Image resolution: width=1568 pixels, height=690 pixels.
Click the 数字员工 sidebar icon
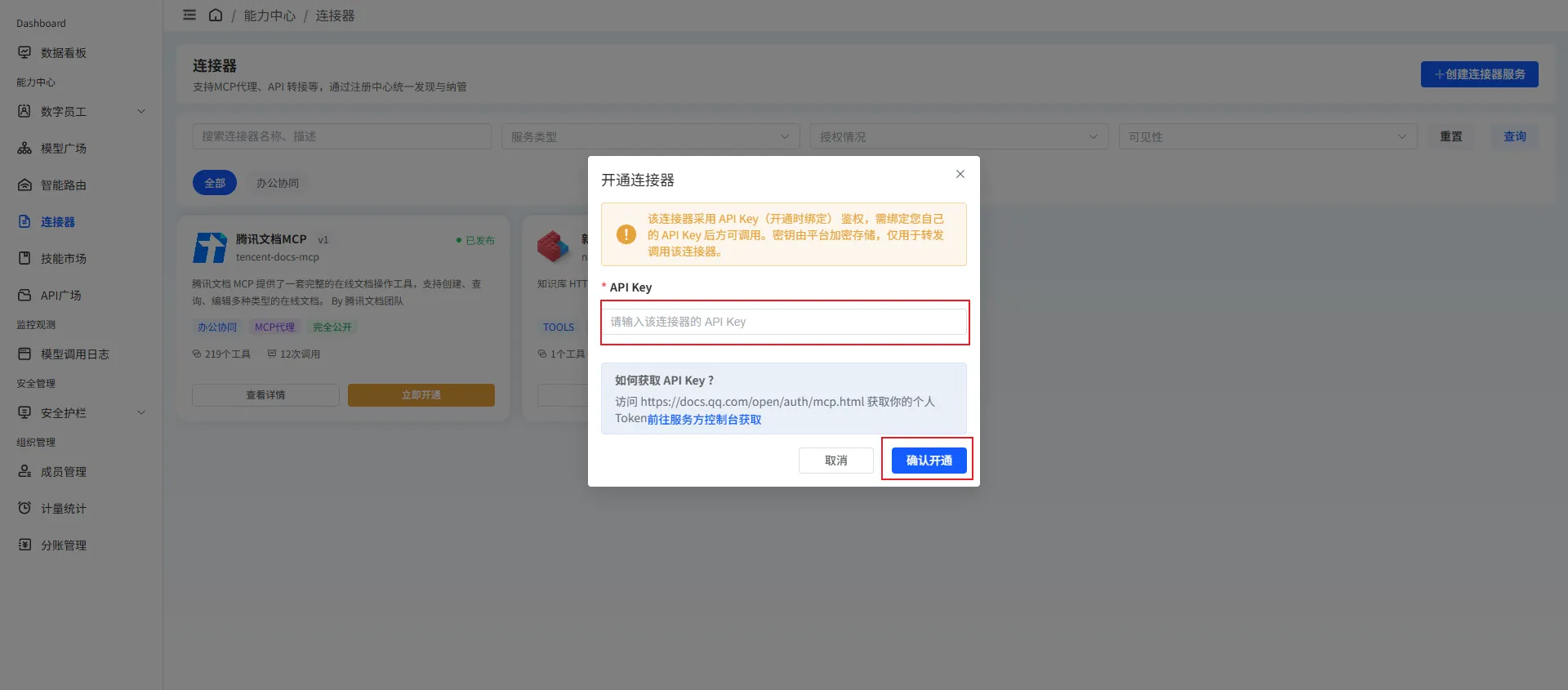pos(24,111)
